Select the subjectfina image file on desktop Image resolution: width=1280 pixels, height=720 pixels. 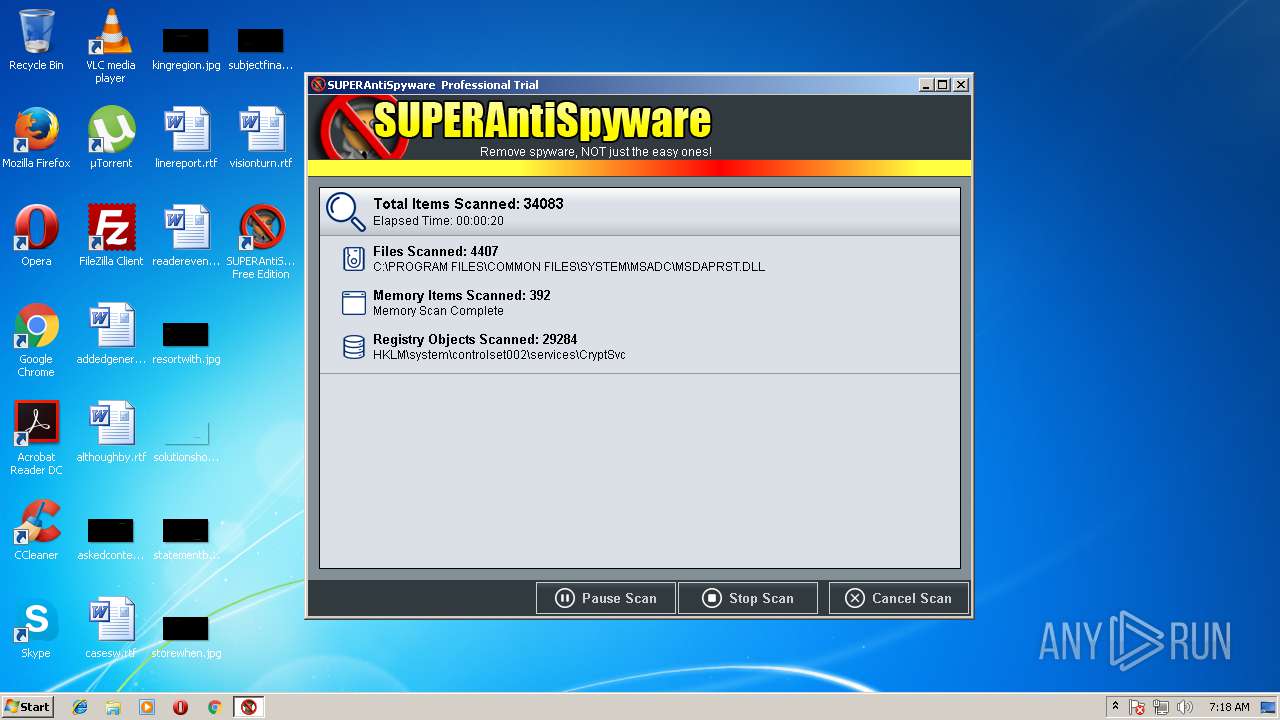point(260,49)
